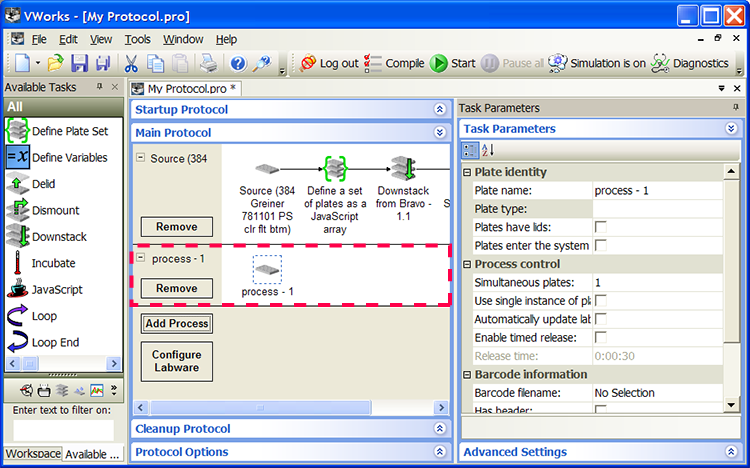Click the Cut scissors icon
This screenshot has width=750, height=468.
click(x=130, y=64)
